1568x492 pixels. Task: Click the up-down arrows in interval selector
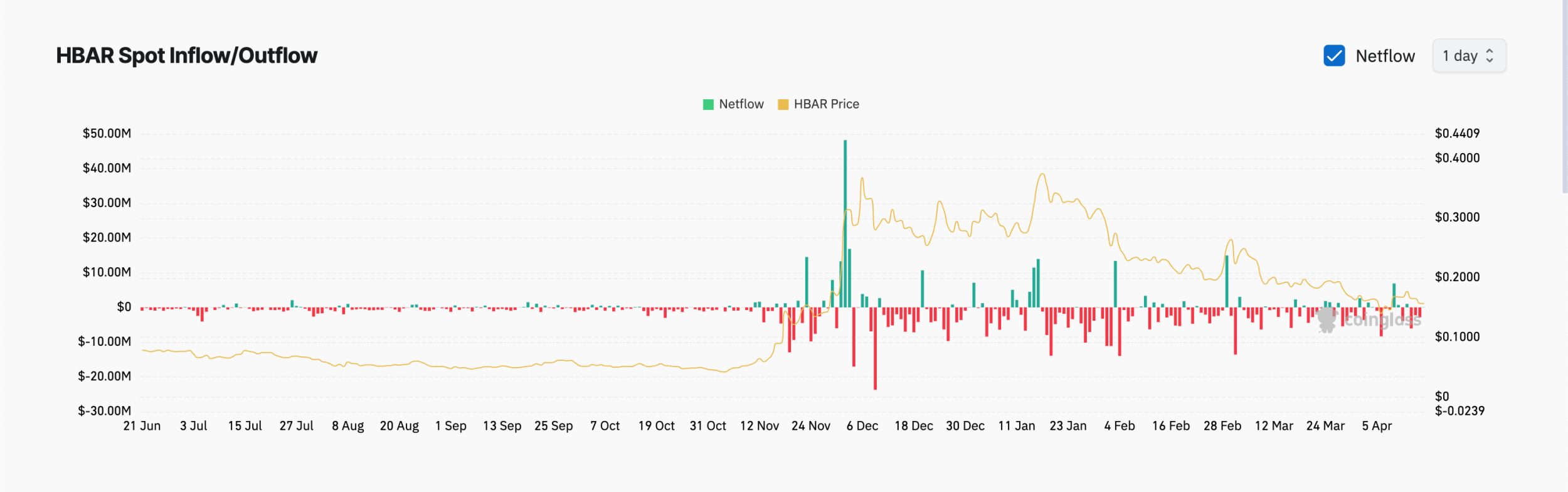pyautogui.click(x=1490, y=56)
